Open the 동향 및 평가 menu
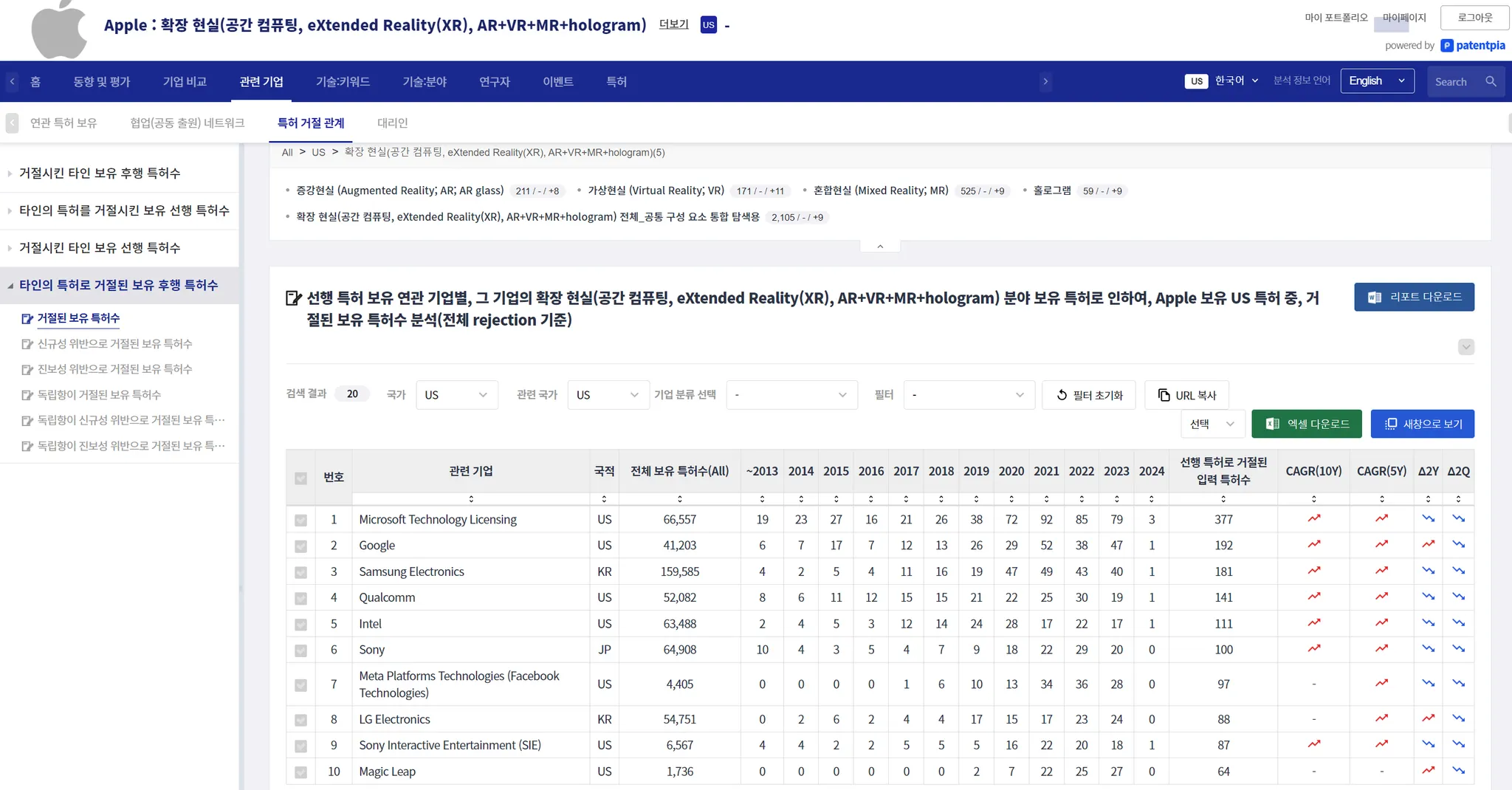Screen dimensions: 1512x790 point(102,81)
